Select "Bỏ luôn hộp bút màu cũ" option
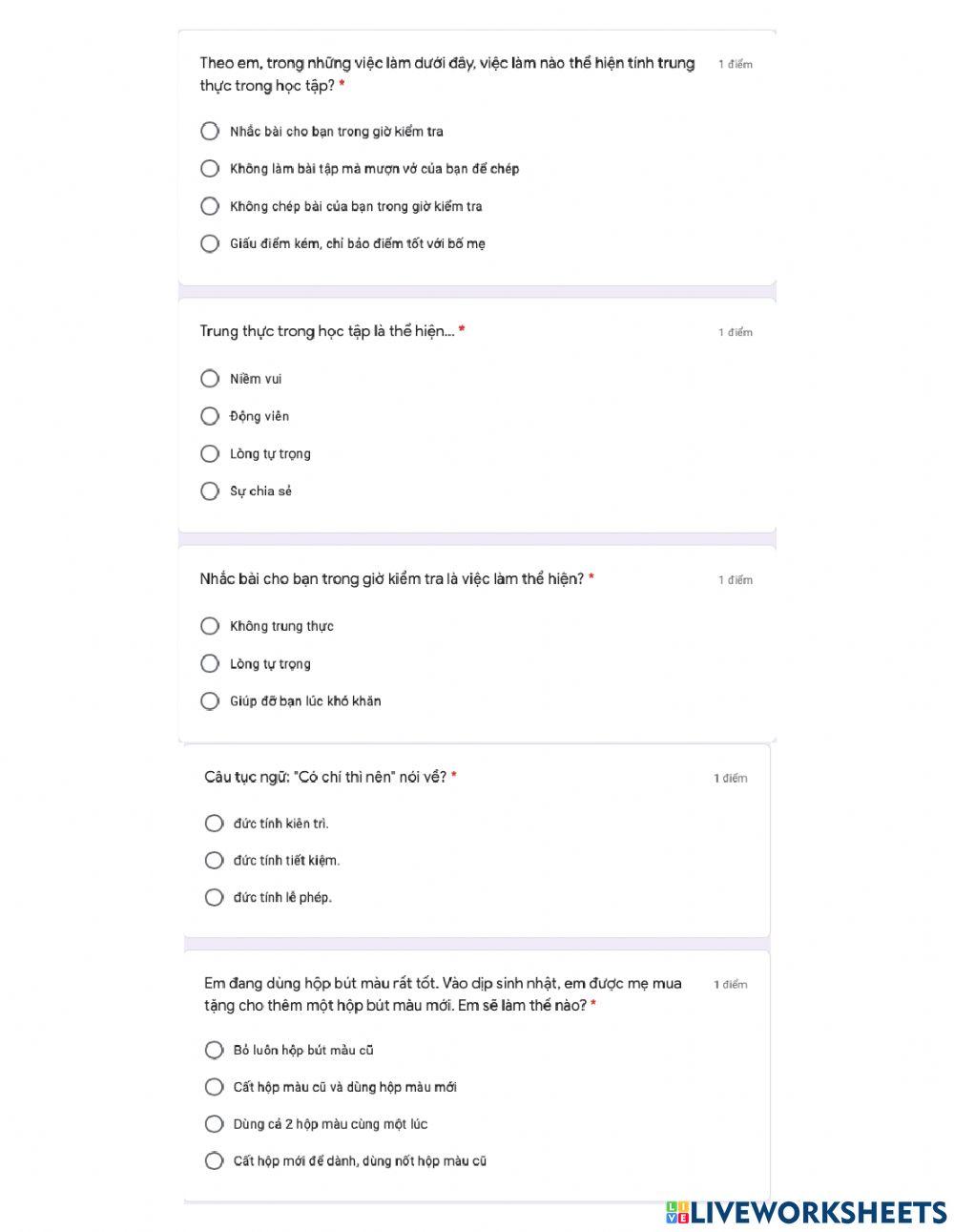The height and width of the screenshot is (1232, 954). 214,1050
